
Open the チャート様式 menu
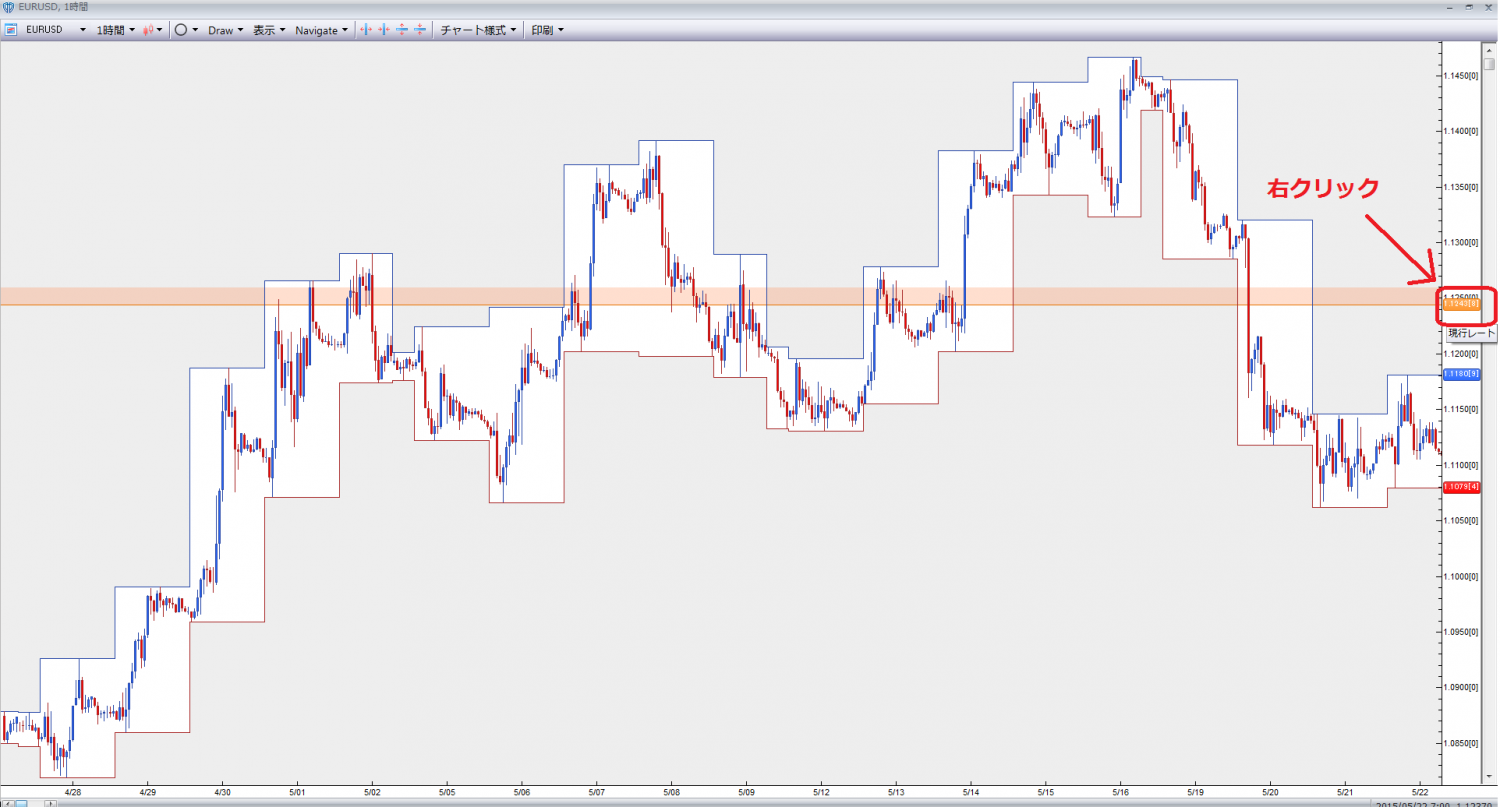[x=479, y=30]
